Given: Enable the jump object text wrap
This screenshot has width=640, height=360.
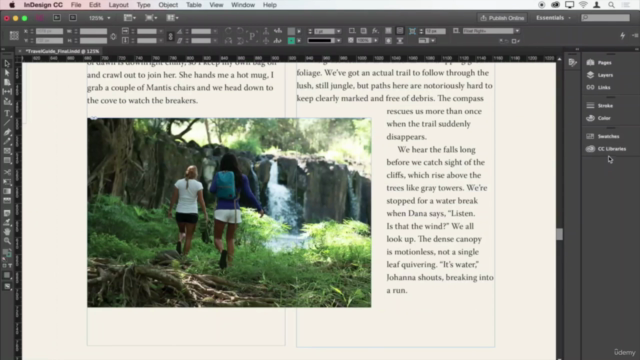Looking at the screenshot, I should [400, 41].
